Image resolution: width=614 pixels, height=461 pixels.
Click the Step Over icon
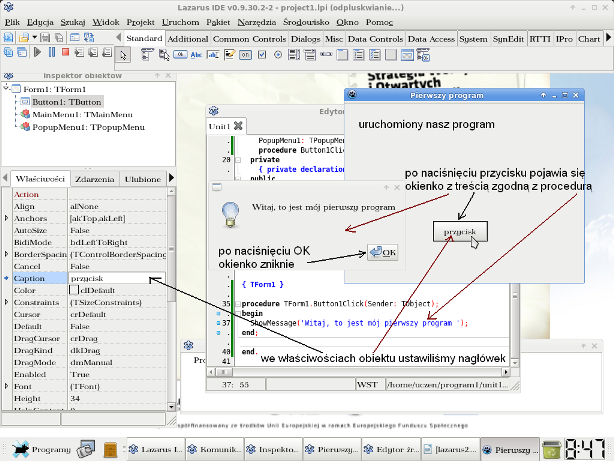pos(93,52)
